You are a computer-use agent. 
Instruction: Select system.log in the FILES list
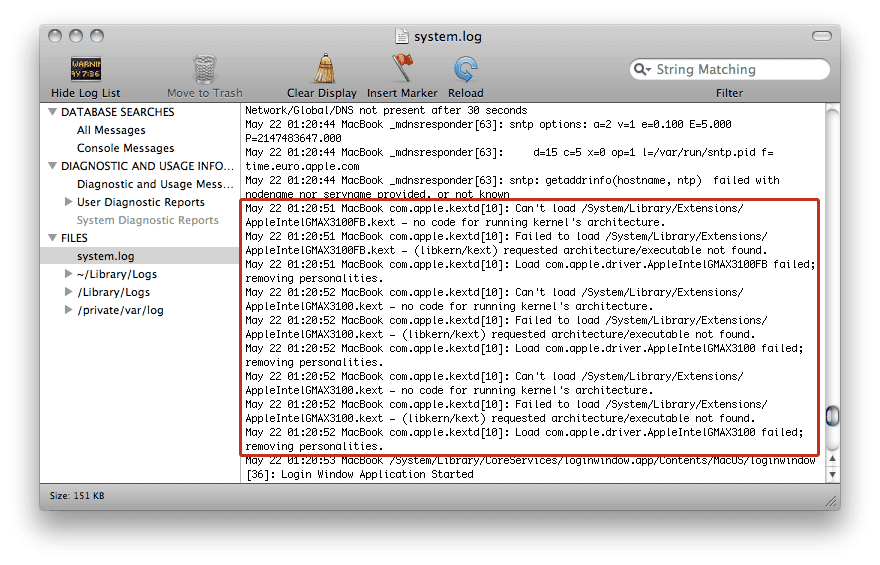pyautogui.click(x=140, y=256)
